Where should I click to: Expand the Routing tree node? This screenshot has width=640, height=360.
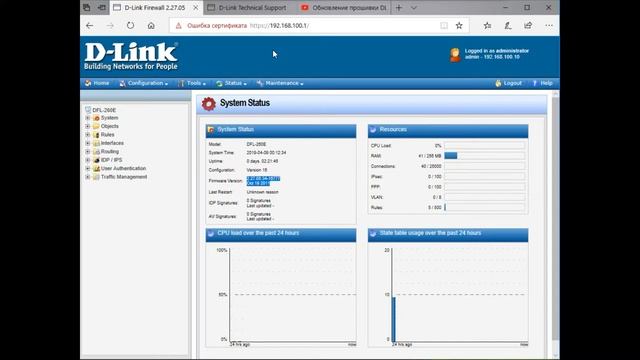pos(87,151)
